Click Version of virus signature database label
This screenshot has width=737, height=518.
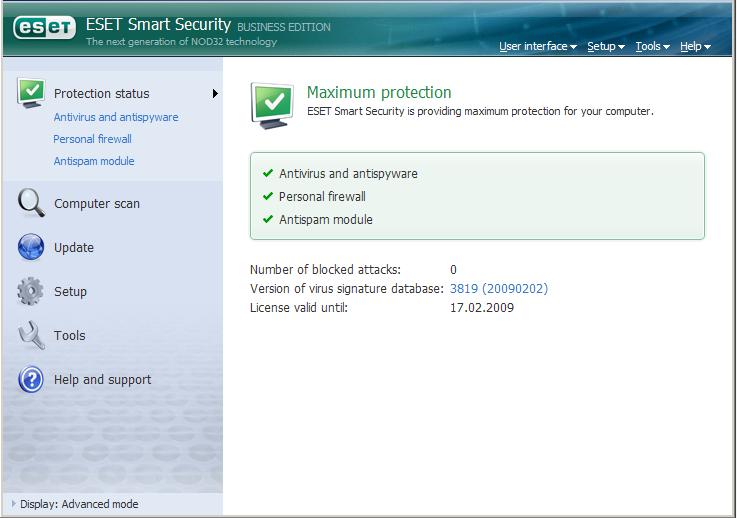pyautogui.click(x=346, y=289)
